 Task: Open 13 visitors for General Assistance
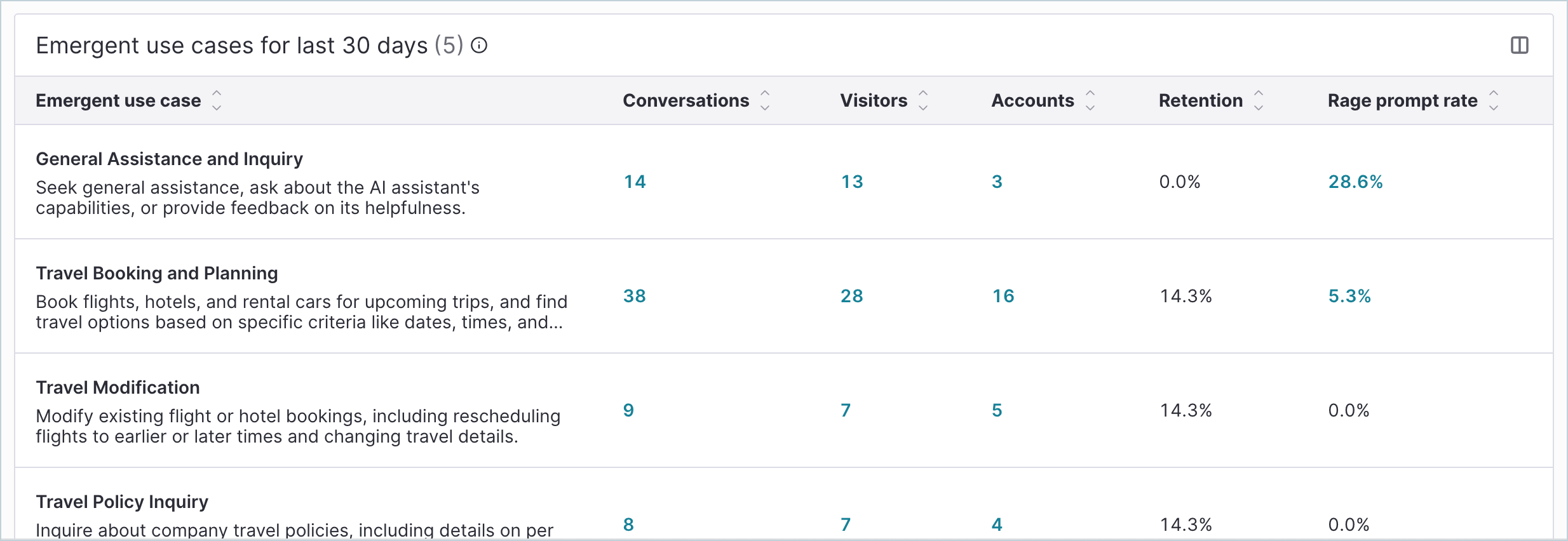point(852,182)
